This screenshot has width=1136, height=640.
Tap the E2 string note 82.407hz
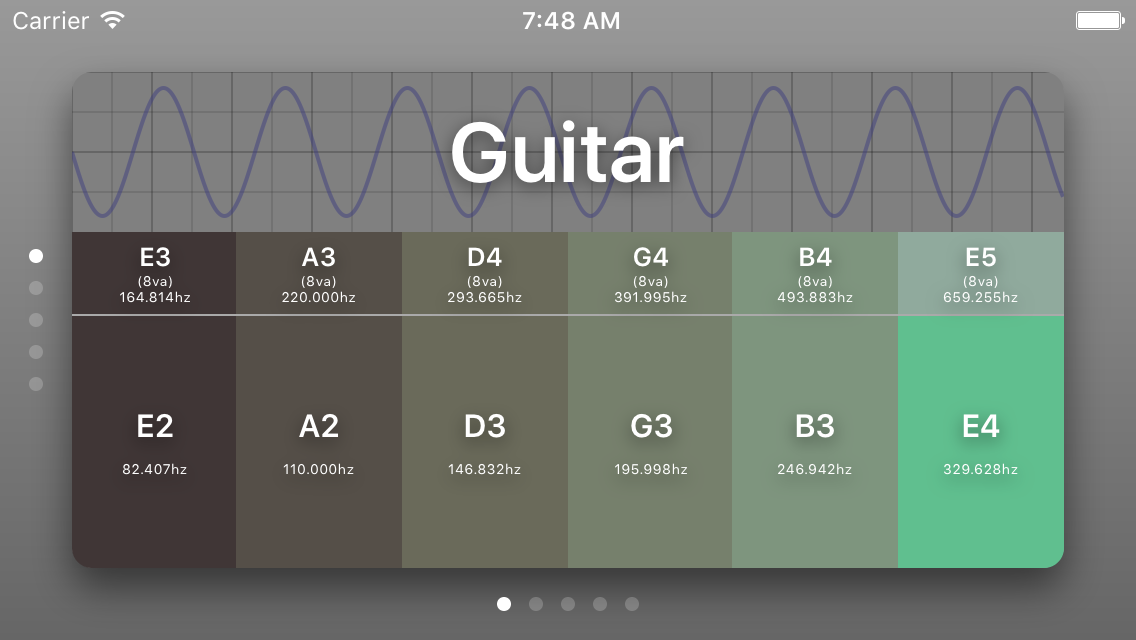[x=154, y=441]
